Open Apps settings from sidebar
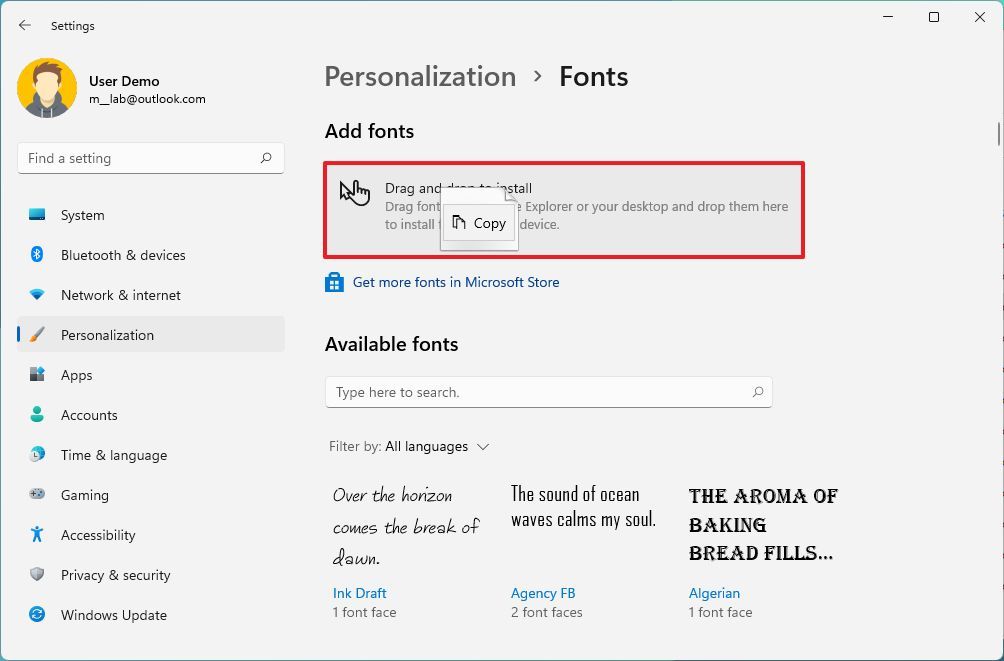This screenshot has width=1004, height=661. 75,375
